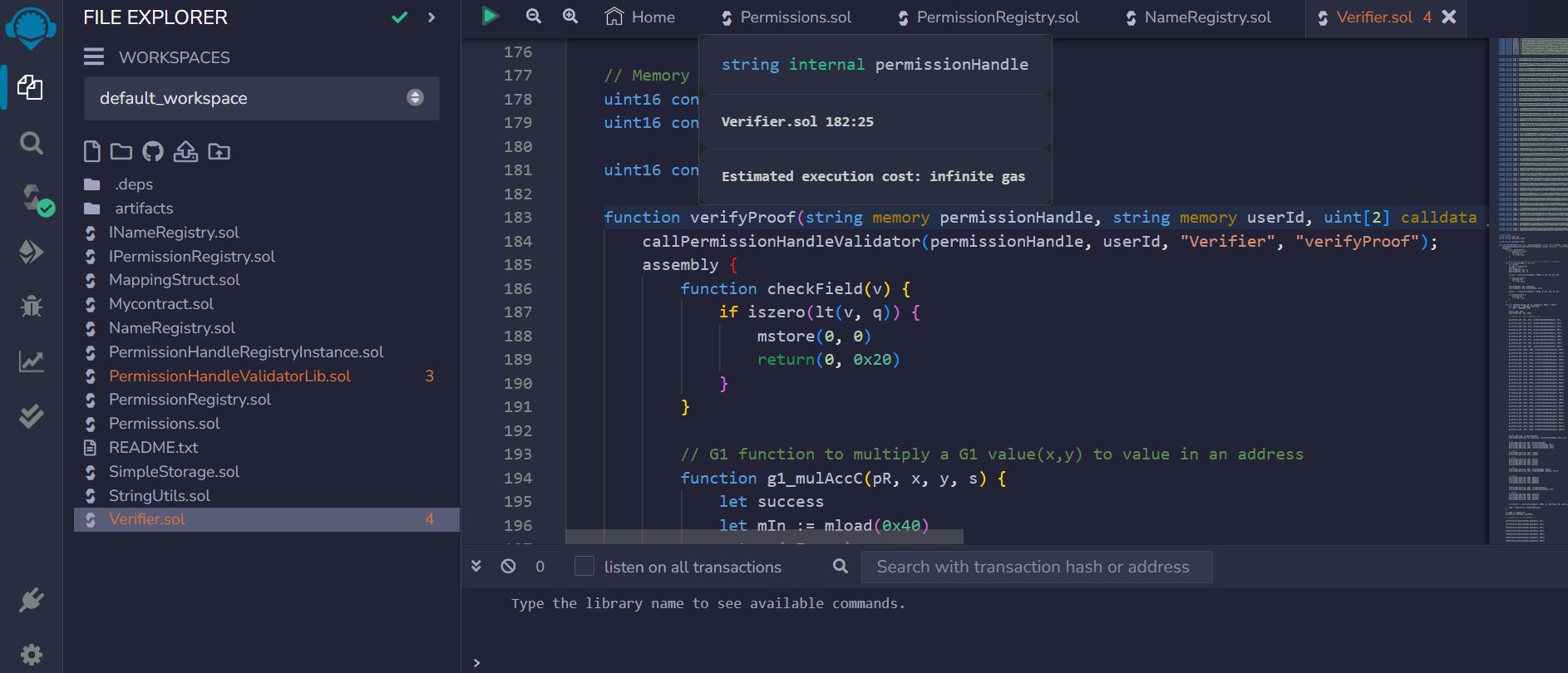Open Permissions.sol in file list
Viewport: 1568px width, 673px height.
tap(164, 424)
